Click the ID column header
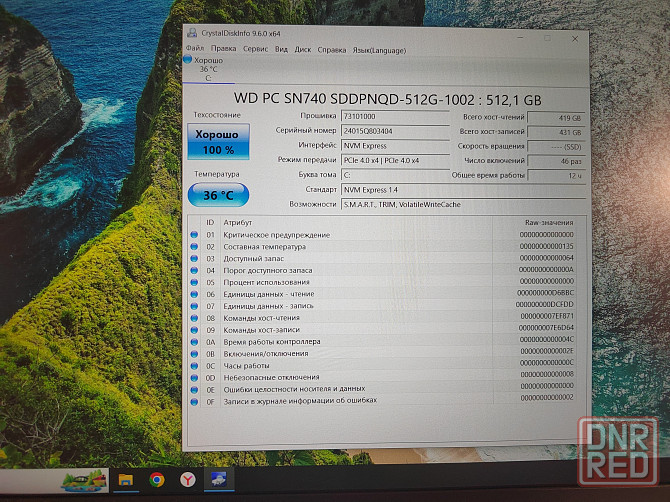This screenshot has height=502, width=670. (x=210, y=223)
